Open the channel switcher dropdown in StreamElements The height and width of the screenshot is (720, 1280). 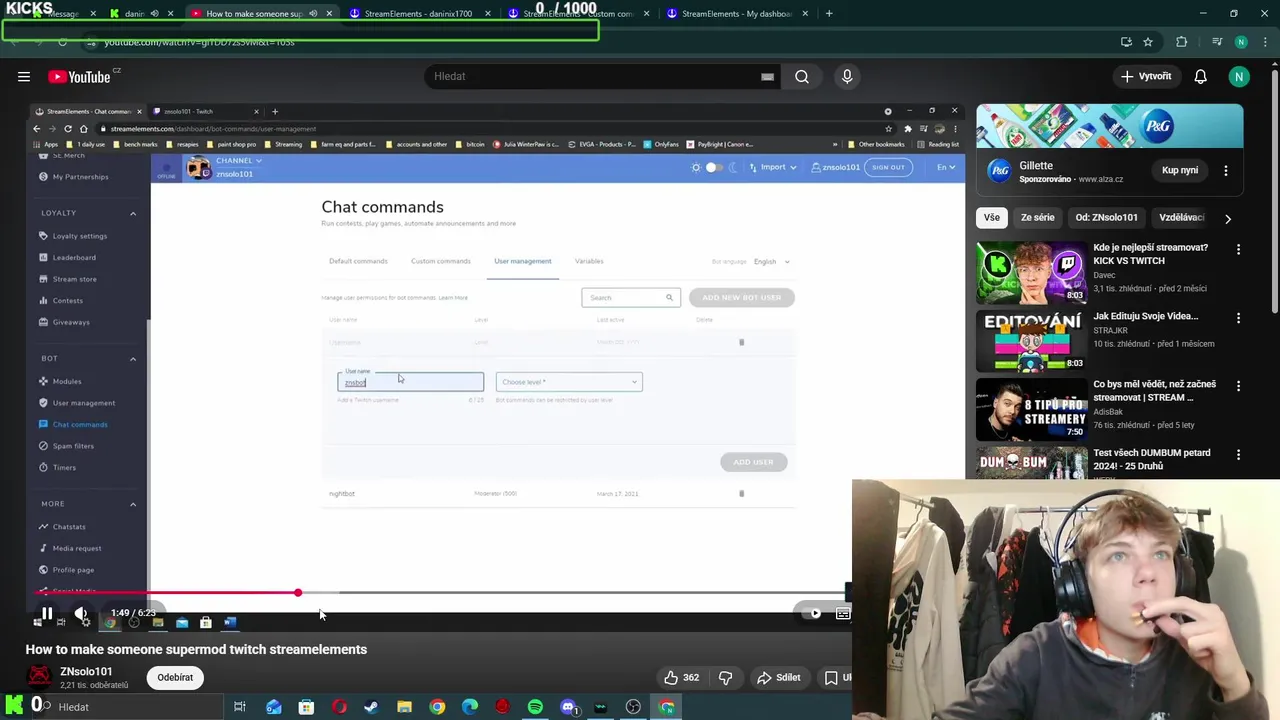[x=238, y=160]
